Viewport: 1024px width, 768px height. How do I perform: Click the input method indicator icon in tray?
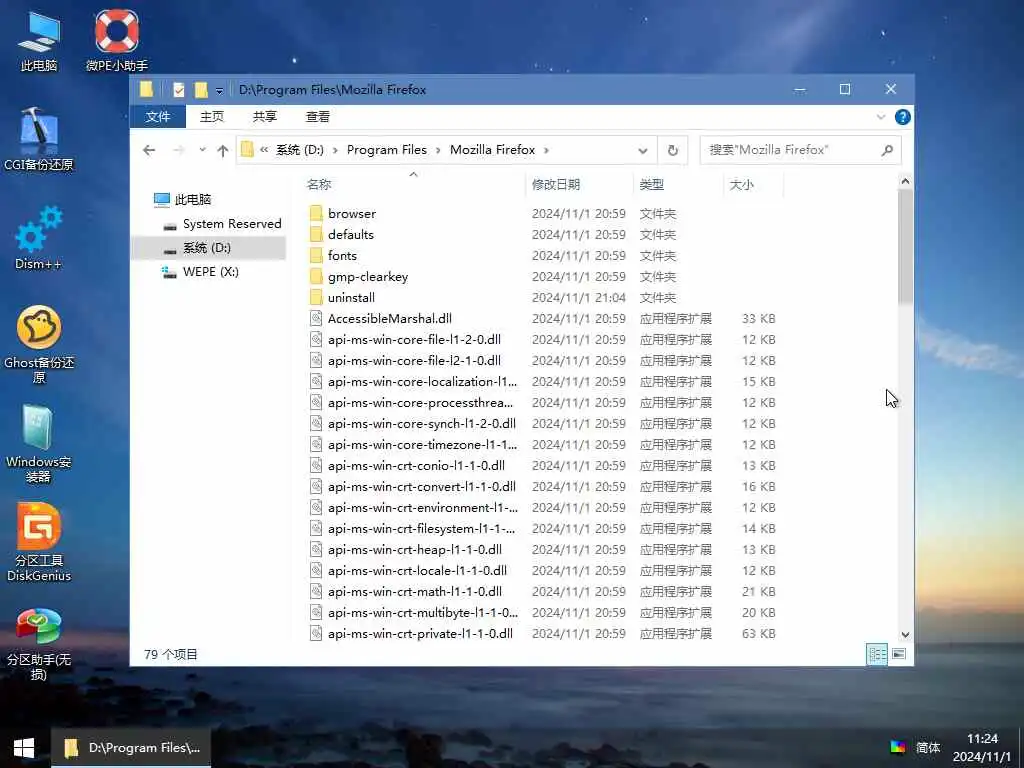click(x=898, y=747)
